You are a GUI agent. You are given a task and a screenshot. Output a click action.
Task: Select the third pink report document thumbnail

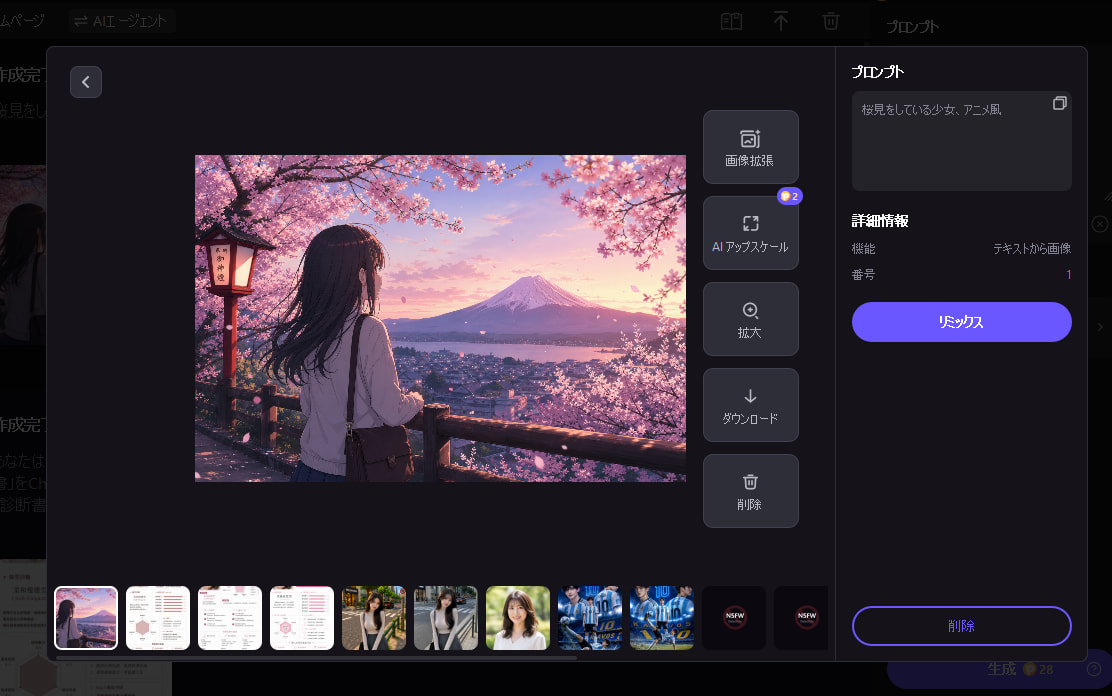(x=301, y=618)
